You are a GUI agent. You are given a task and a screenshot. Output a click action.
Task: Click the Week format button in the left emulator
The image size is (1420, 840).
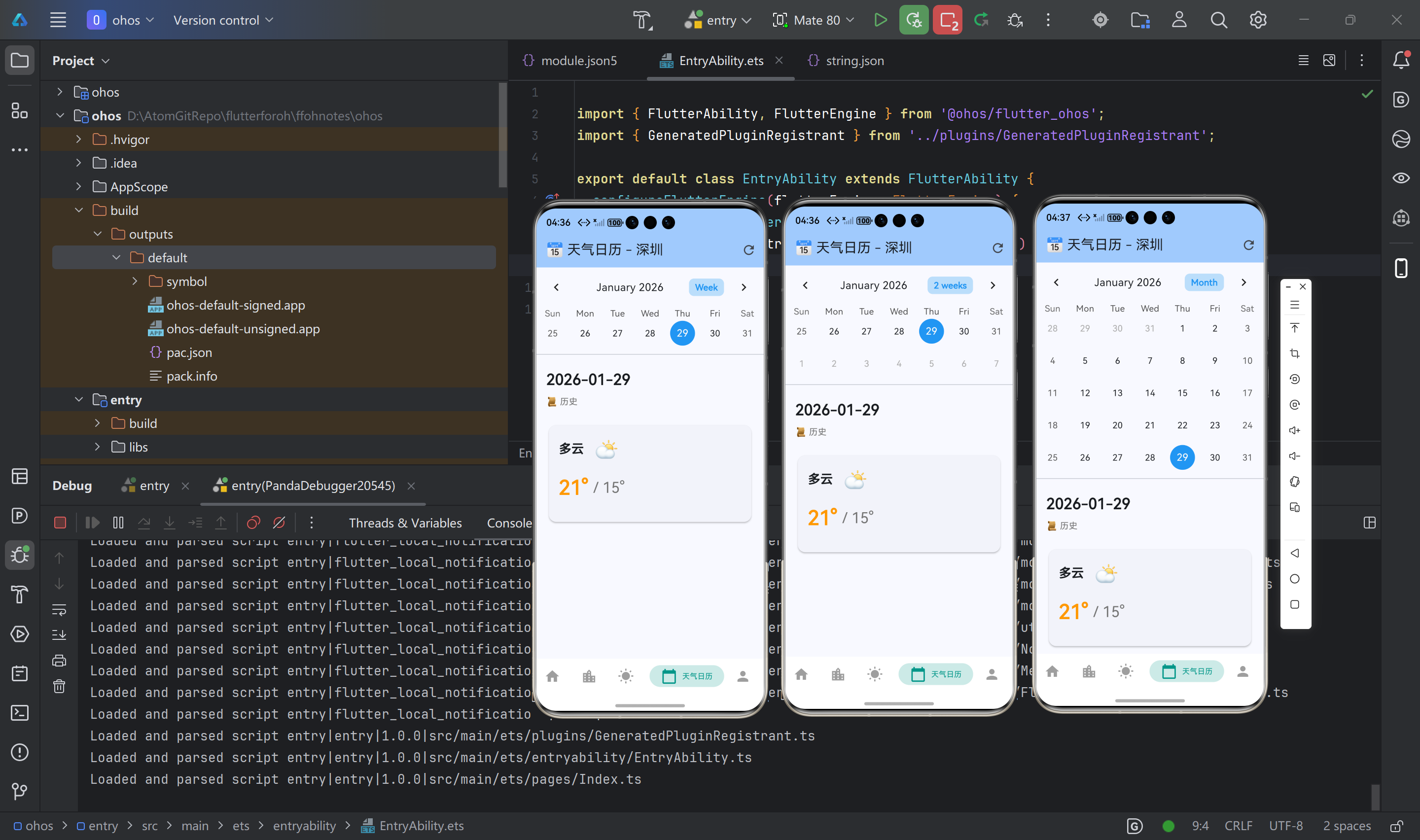coord(706,287)
